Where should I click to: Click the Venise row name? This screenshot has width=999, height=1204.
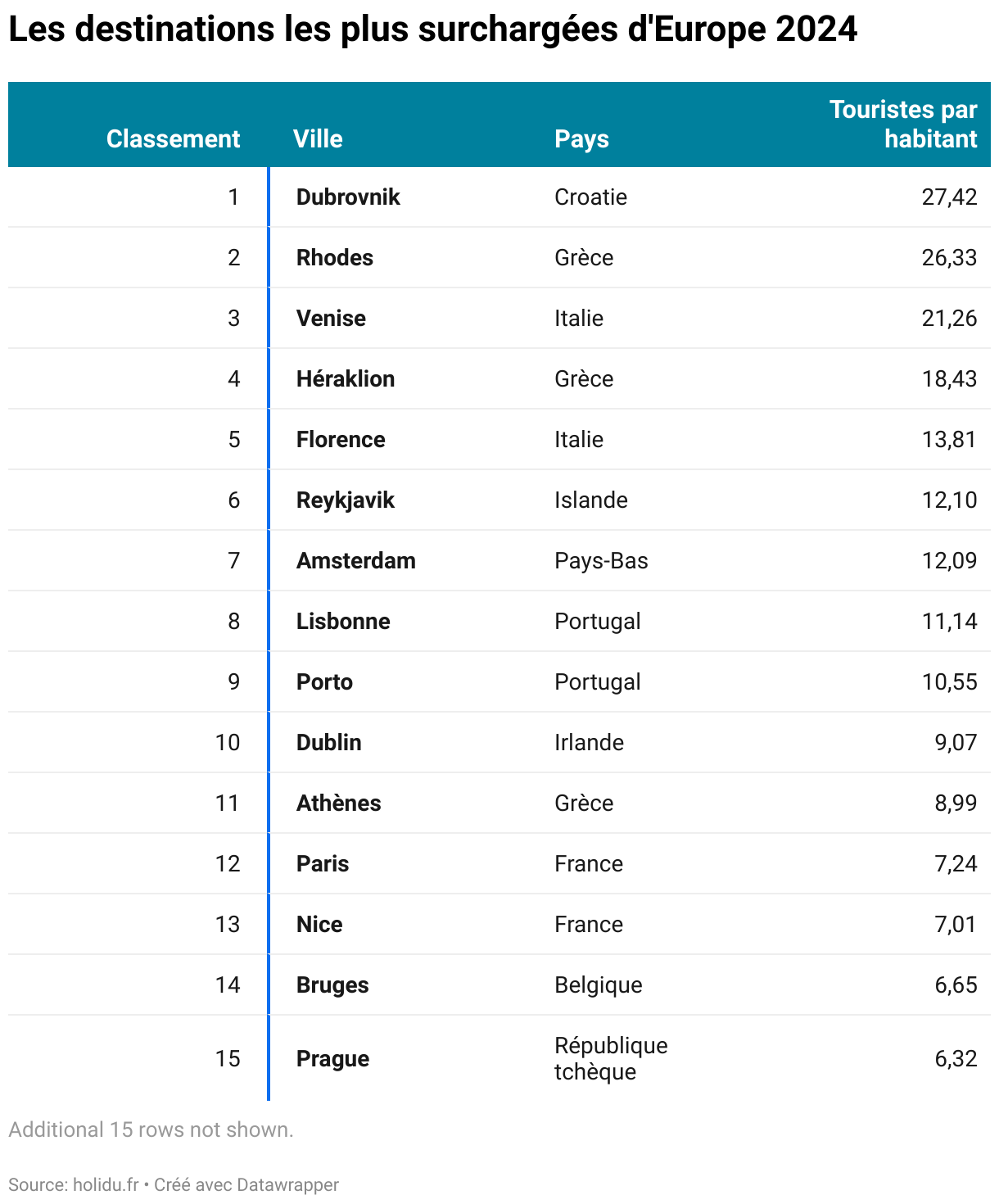point(331,319)
